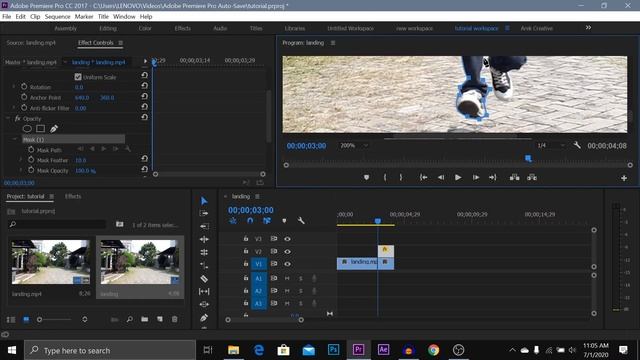Expand the Rotation property

click(x=13, y=87)
